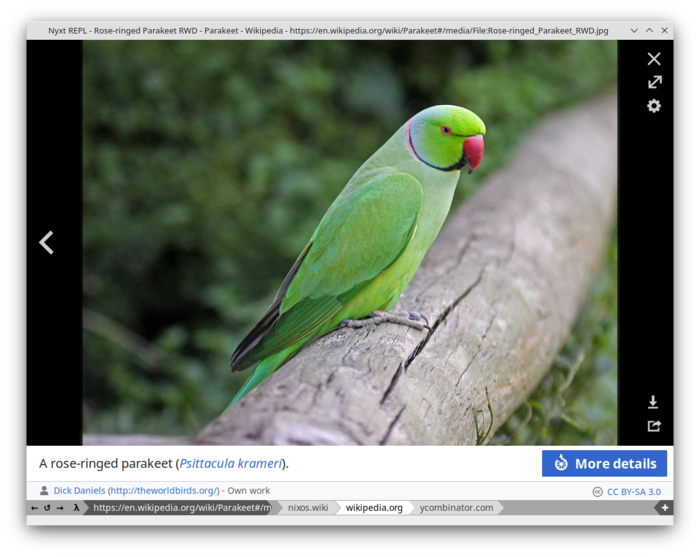Toggle fullscreen view of the image

click(654, 82)
